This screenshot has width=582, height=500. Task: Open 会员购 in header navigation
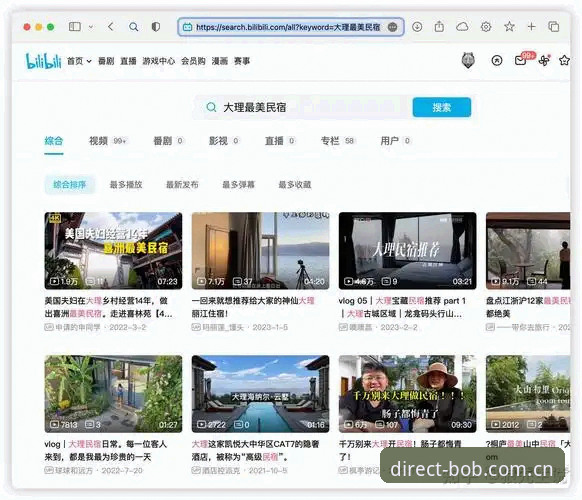193,61
